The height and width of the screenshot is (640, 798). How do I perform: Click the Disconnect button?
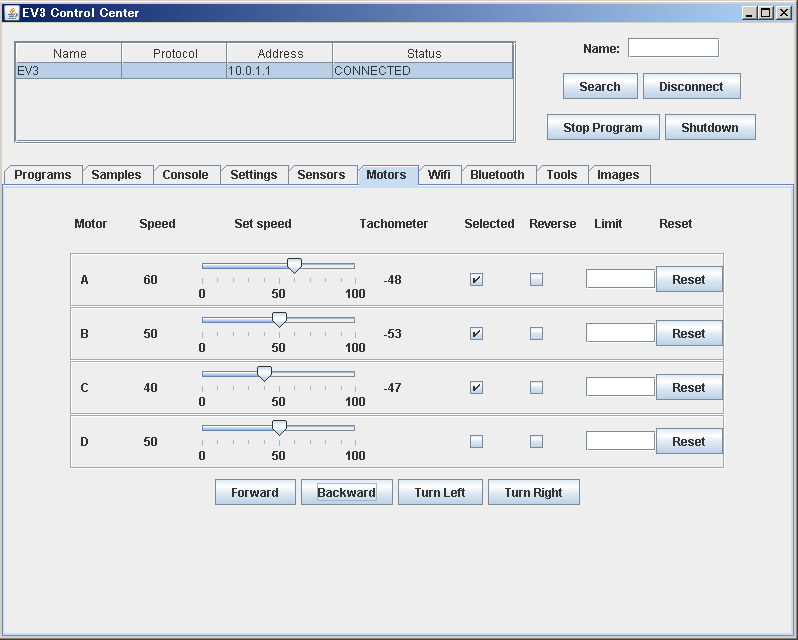point(692,86)
